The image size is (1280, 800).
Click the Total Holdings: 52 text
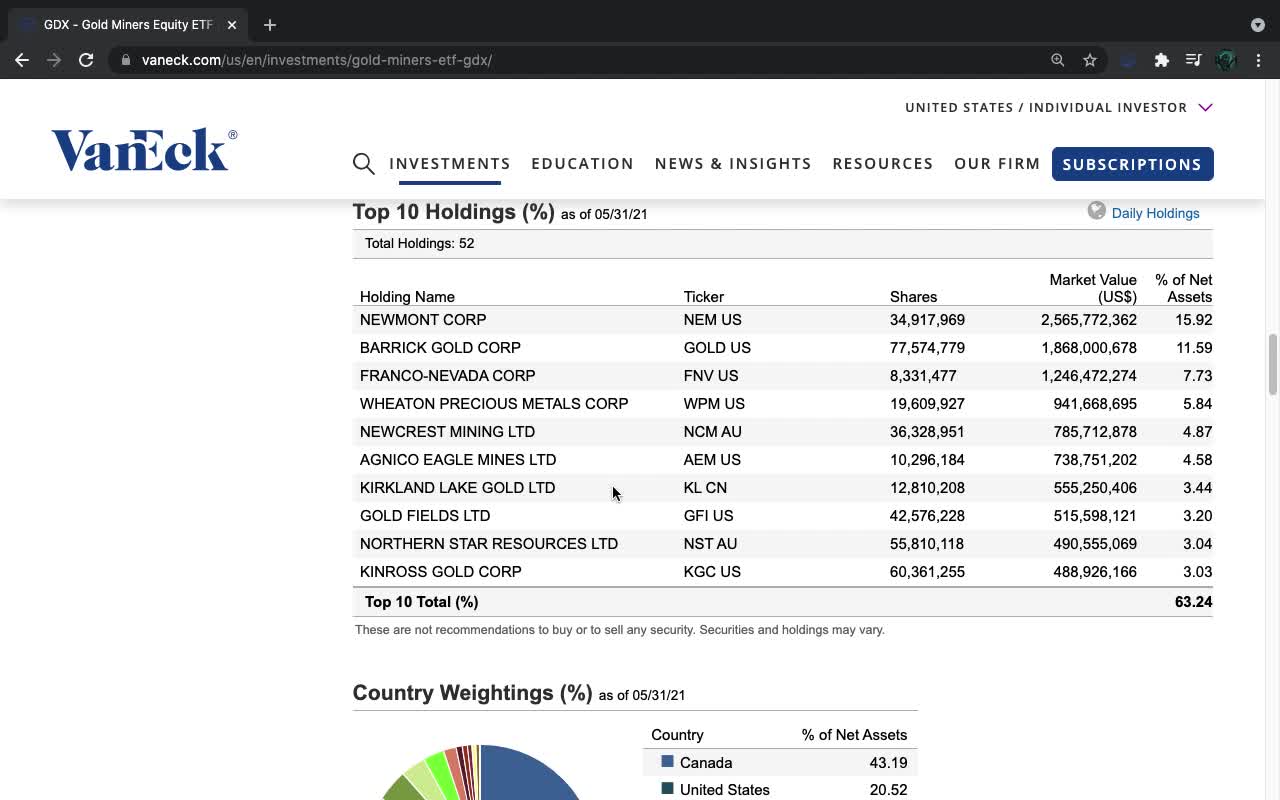(419, 243)
